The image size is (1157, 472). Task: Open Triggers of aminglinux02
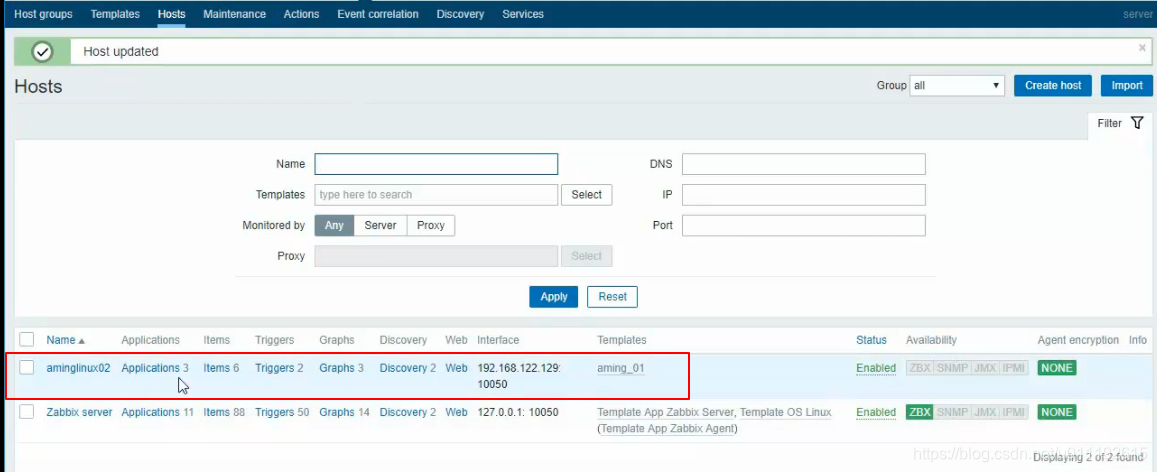coord(274,367)
